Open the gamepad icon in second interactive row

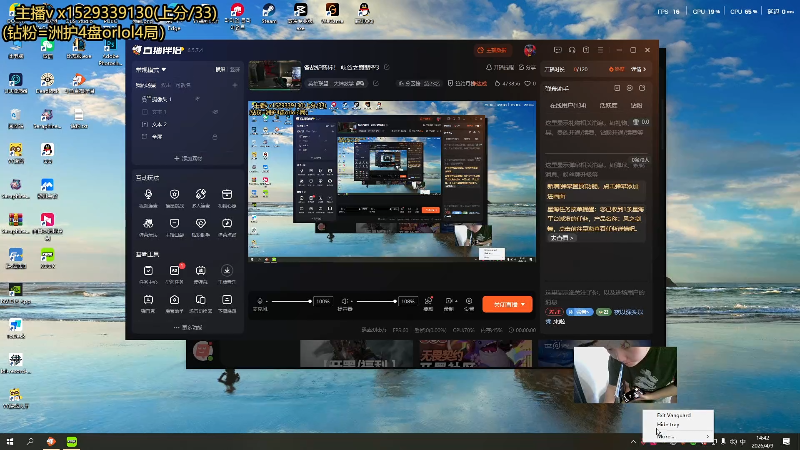pos(148,223)
